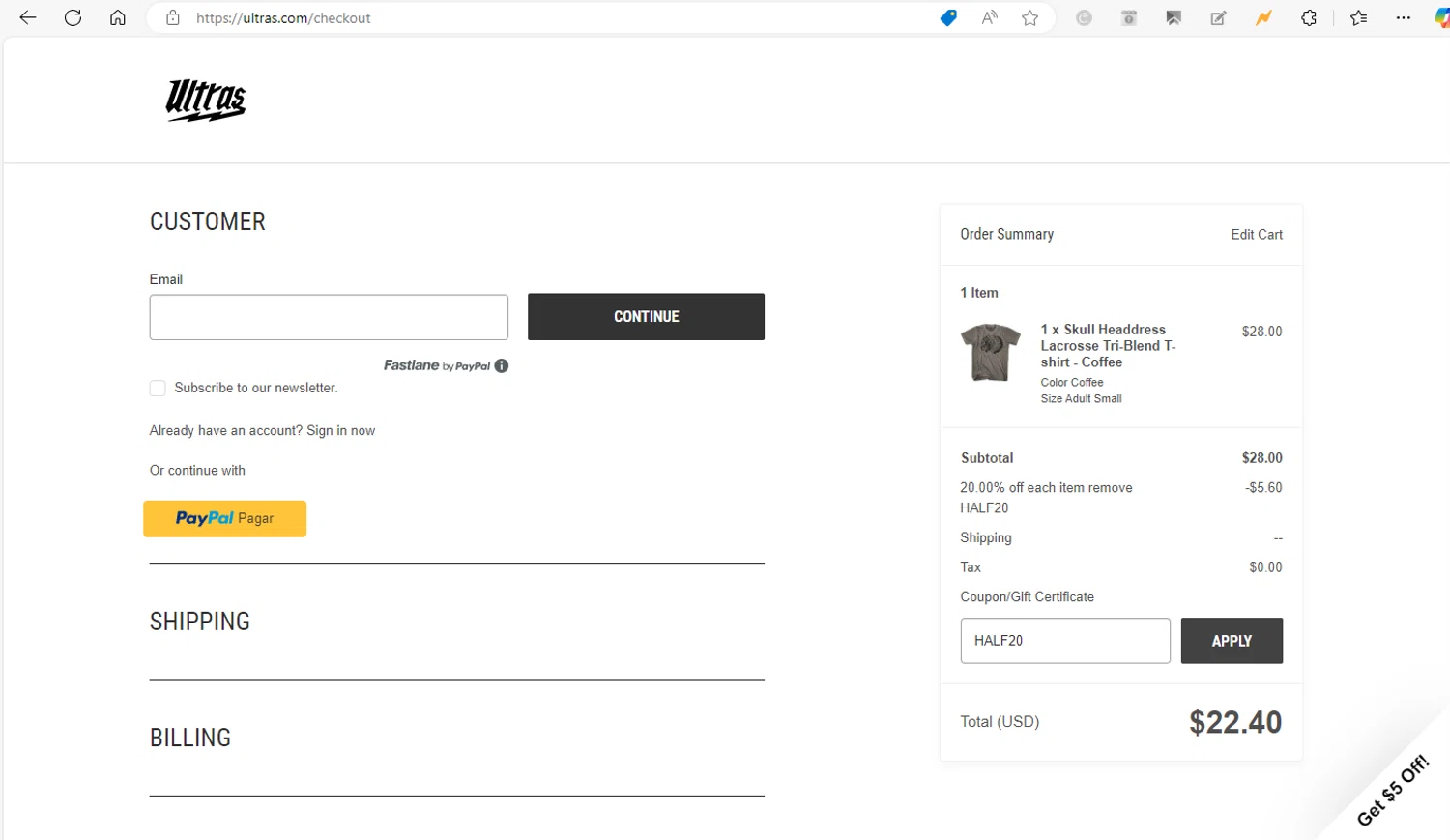Add this page to favorites
Image resolution: width=1450 pixels, height=840 pixels.
click(1030, 17)
